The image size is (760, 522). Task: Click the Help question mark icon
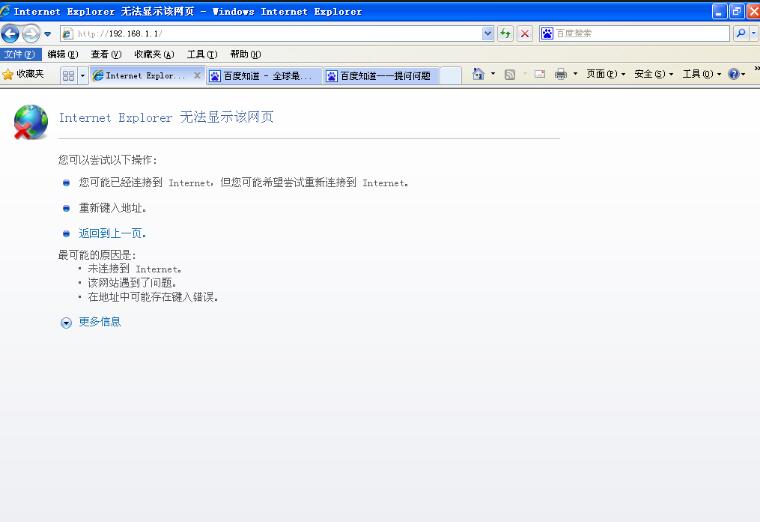(x=734, y=74)
